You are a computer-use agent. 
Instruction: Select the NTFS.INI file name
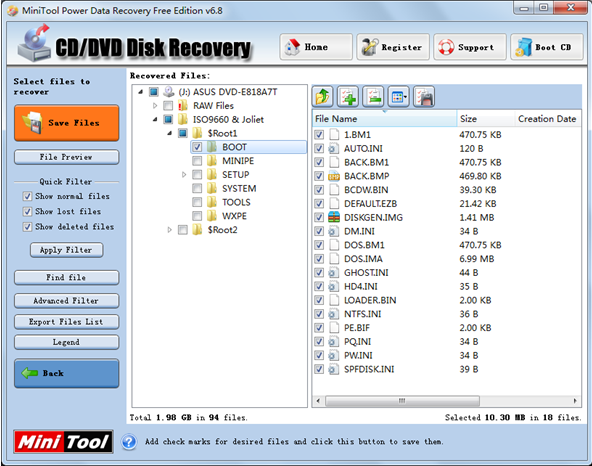pyautogui.click(x=362, y=314)
